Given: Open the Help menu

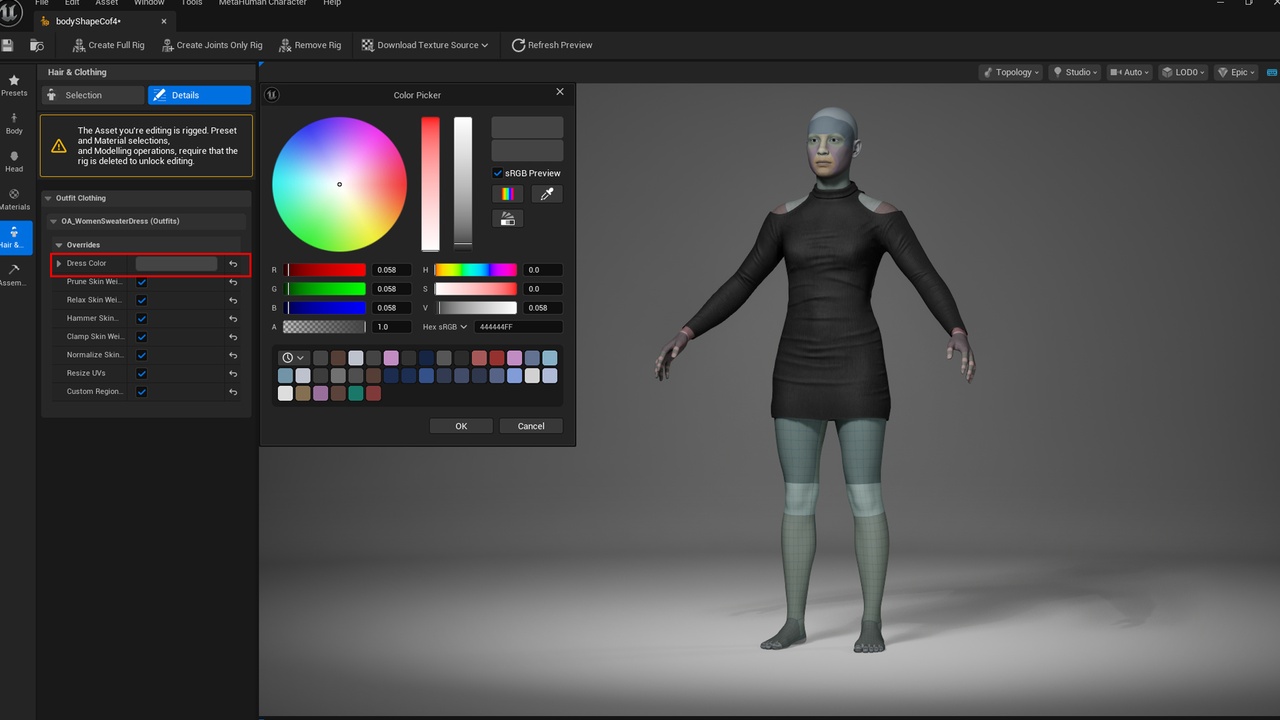Looking at the screenshot, I should [332, 3].
